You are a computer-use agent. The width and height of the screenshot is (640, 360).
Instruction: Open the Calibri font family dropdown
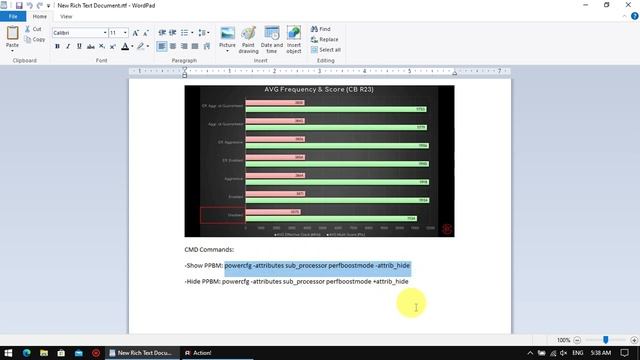104,33
